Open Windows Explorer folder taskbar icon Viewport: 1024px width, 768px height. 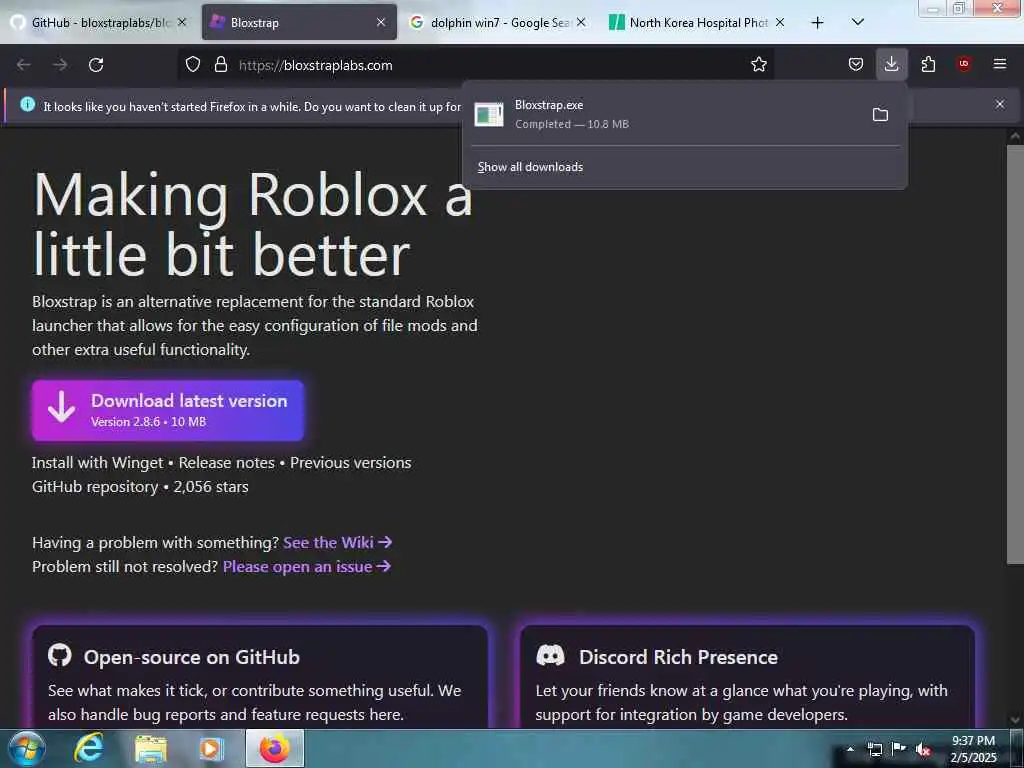coord(150,748)
